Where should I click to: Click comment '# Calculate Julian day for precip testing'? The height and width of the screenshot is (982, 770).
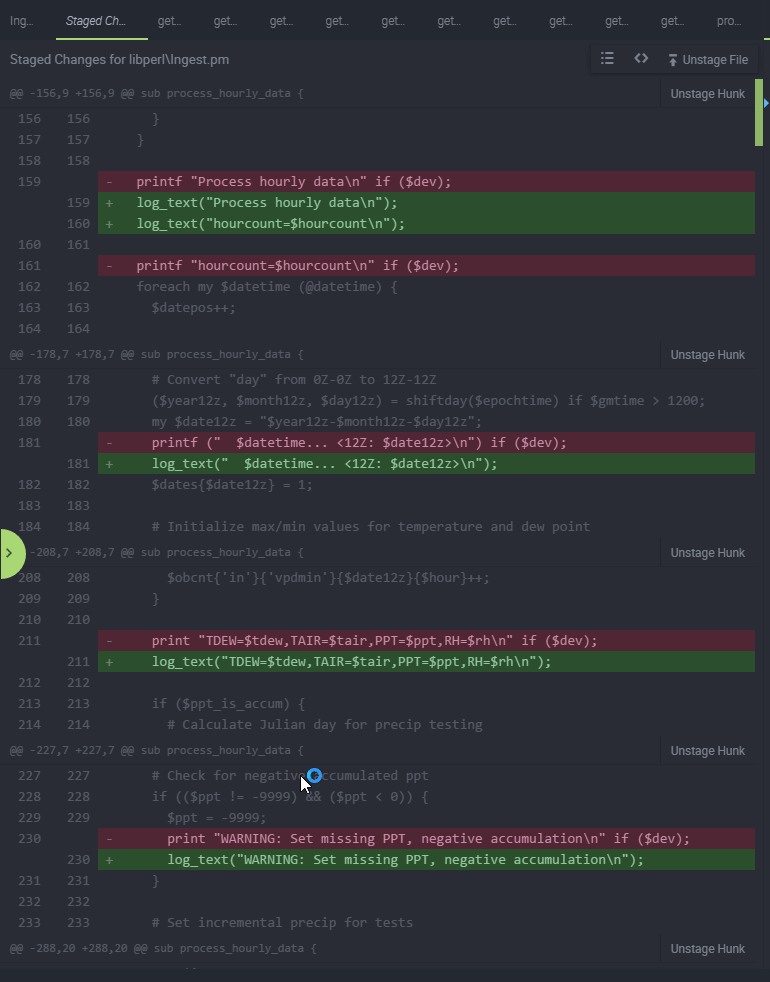[x=325, y=725]
